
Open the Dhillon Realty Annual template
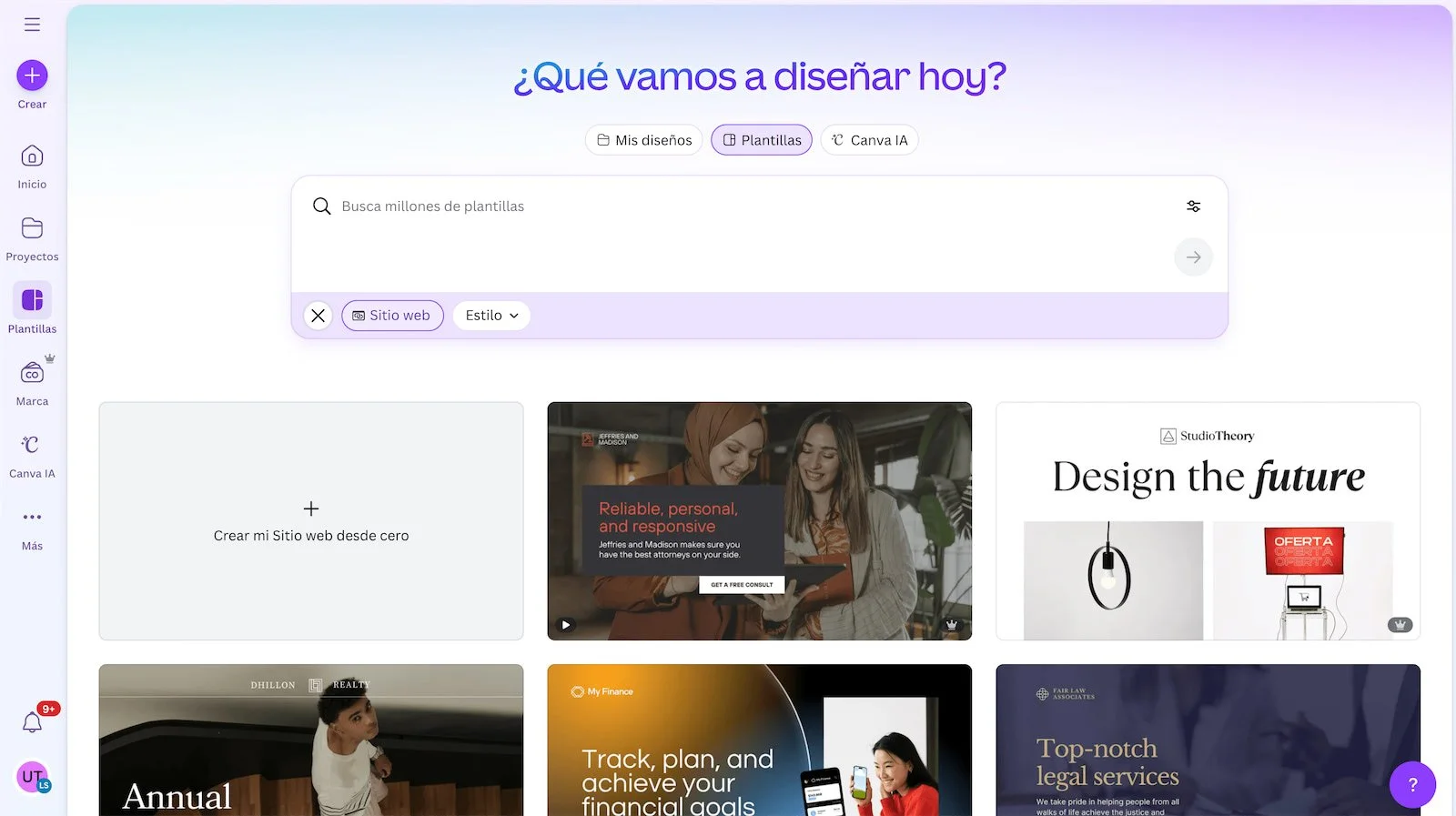pyautogui.click(x=311, y=740)
